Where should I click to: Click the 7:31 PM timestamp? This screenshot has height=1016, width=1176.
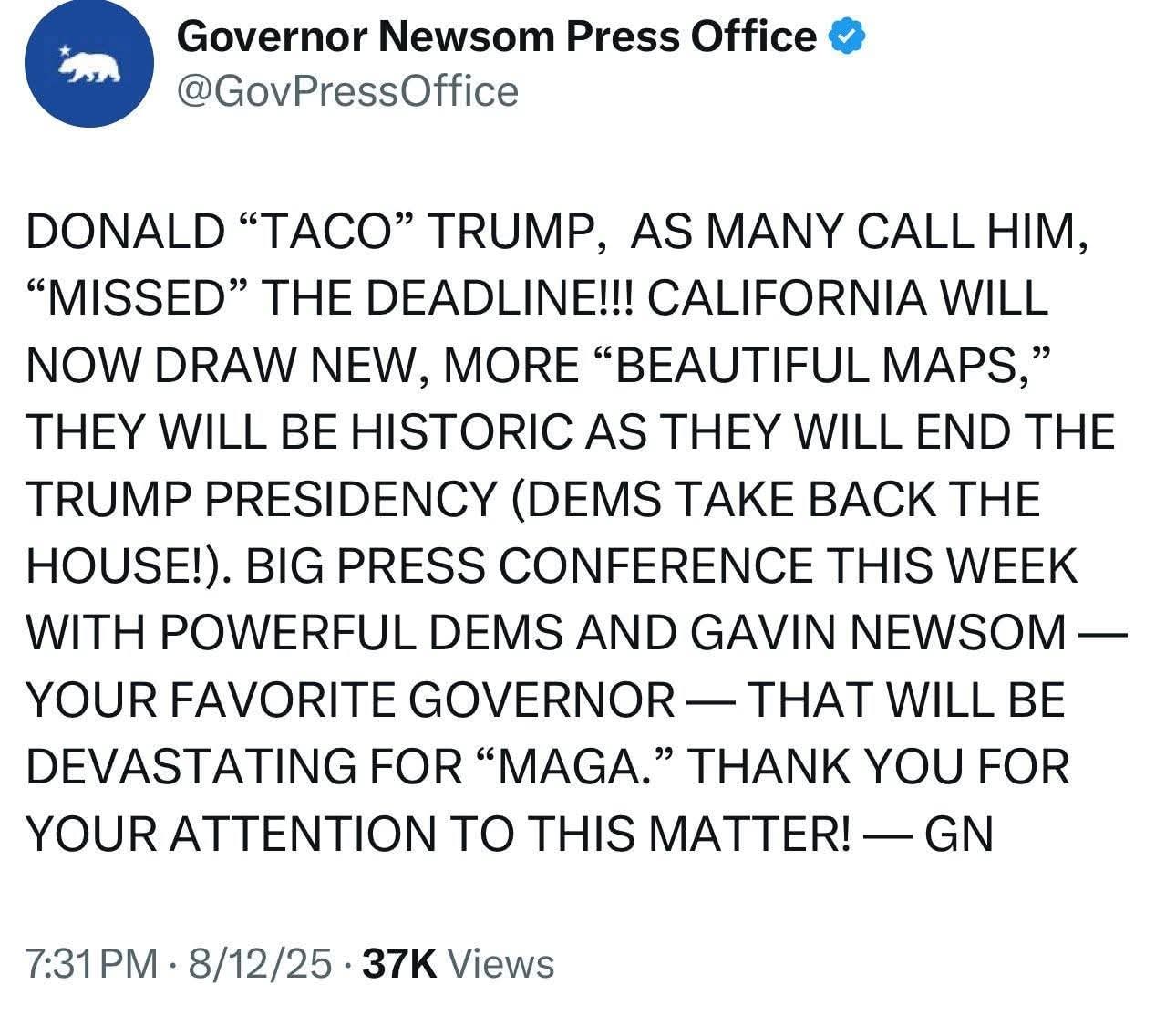click(91, 964)
